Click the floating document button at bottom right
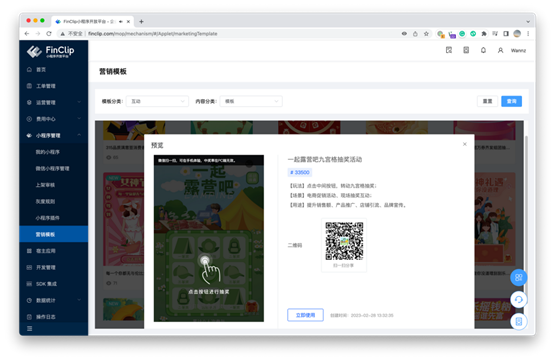This screenshot has height=361, width=555. coord(519,321)
